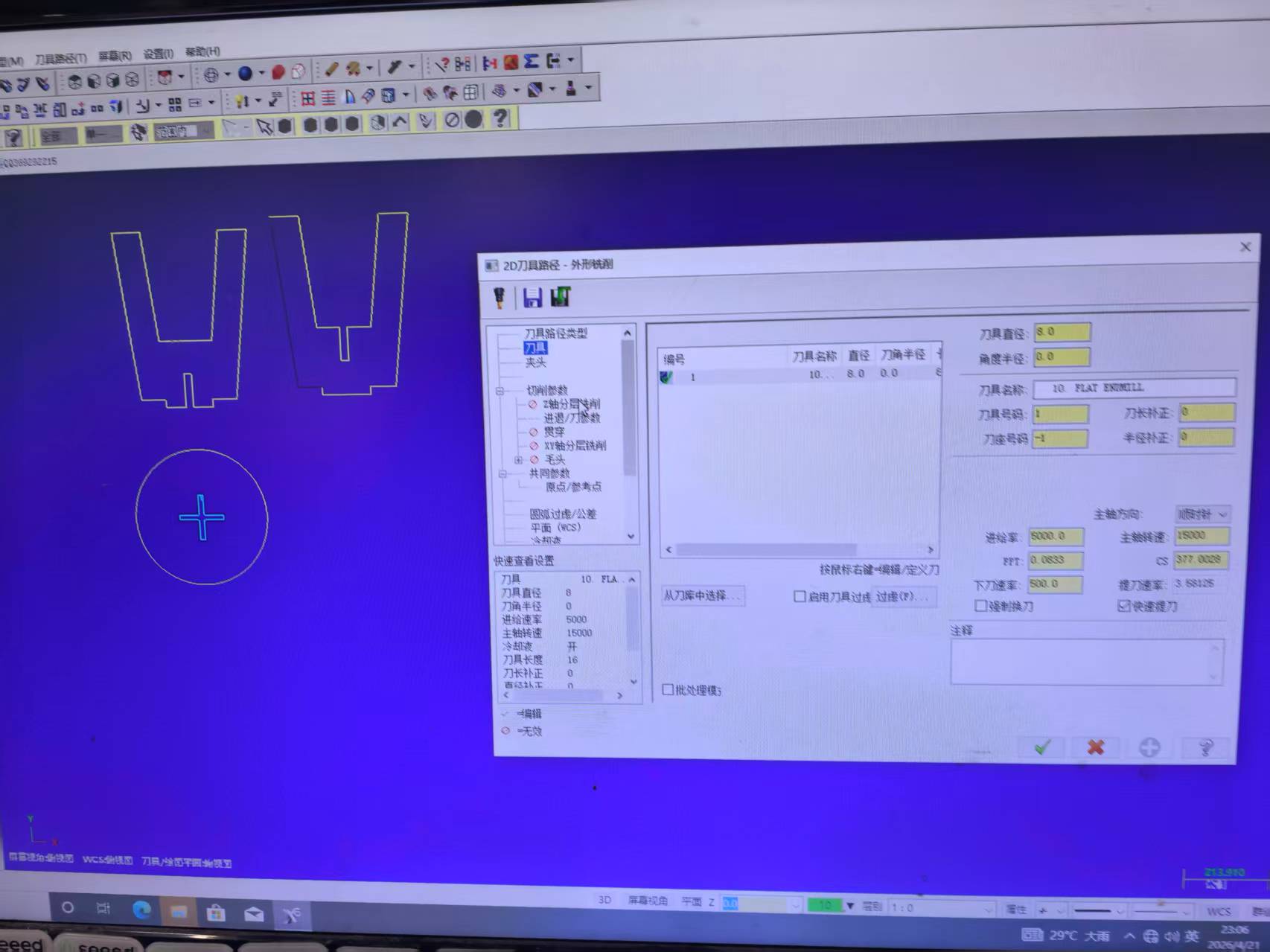Click the 直径 column header
The height and width of the screenshot is (952, 1270).
coord(858,356)
